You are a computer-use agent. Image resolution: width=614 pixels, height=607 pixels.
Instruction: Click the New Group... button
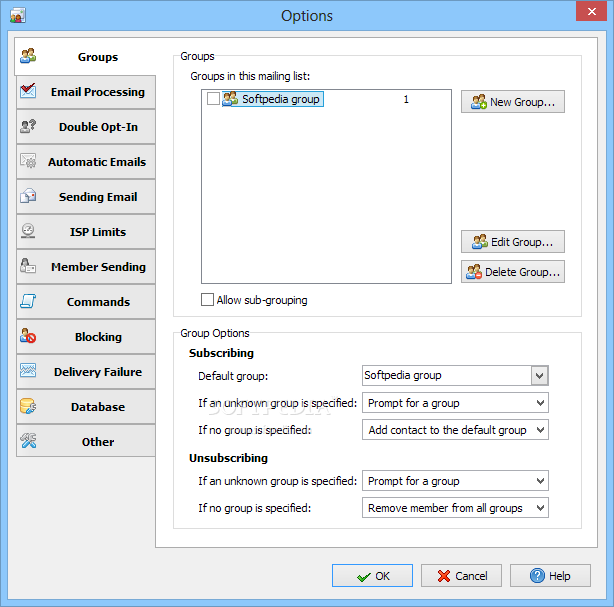(513, 102)
